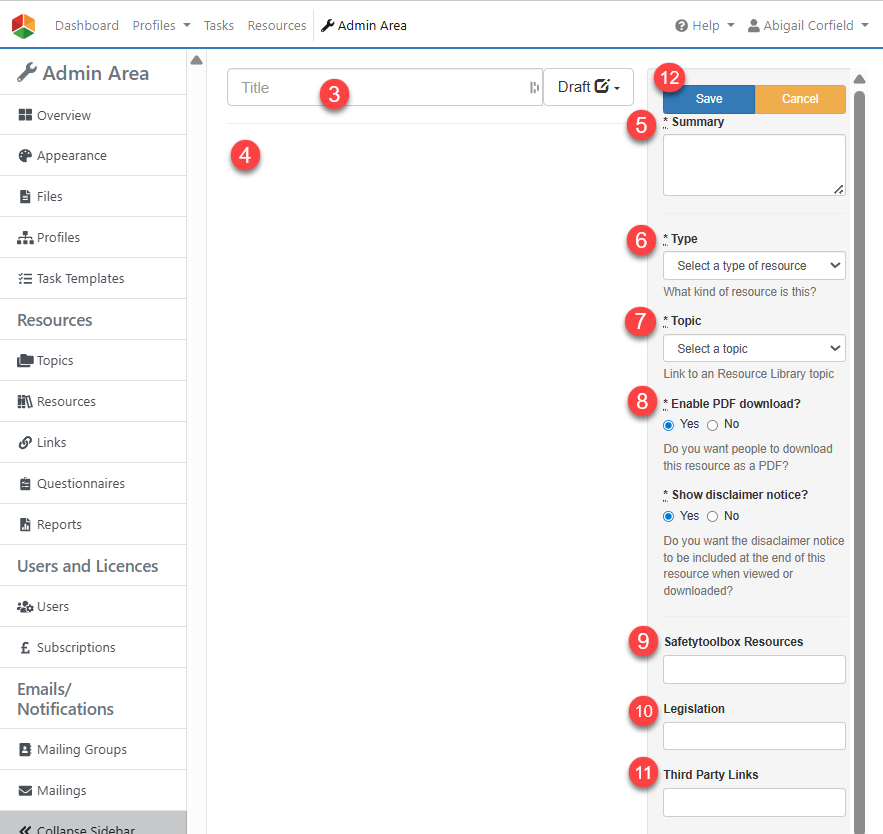Open the Draft status dropdown
883x834 pixels.
(x=588, y=87)
